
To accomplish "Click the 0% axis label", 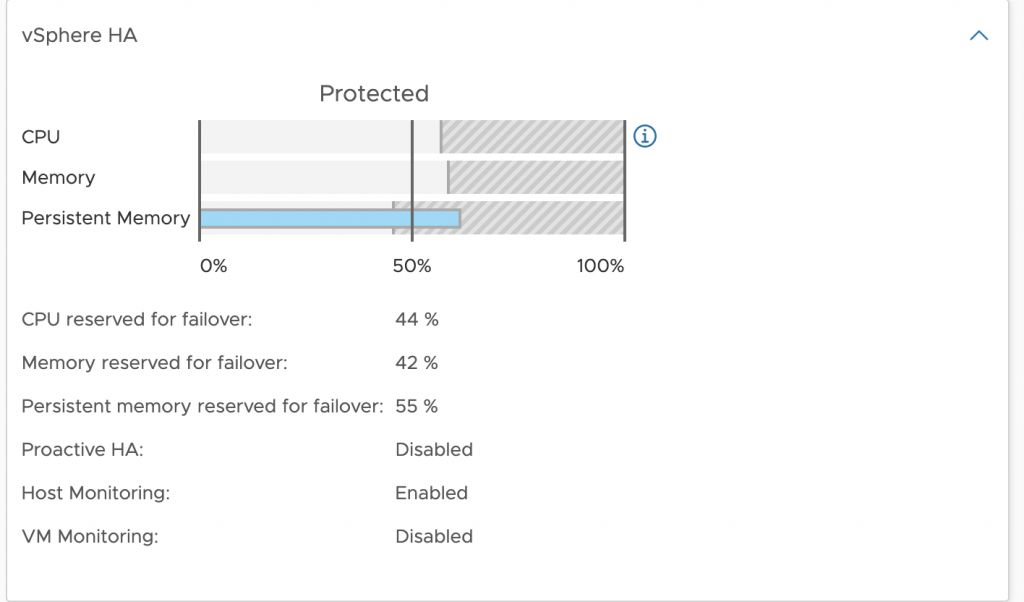I will tap(214, 266).
